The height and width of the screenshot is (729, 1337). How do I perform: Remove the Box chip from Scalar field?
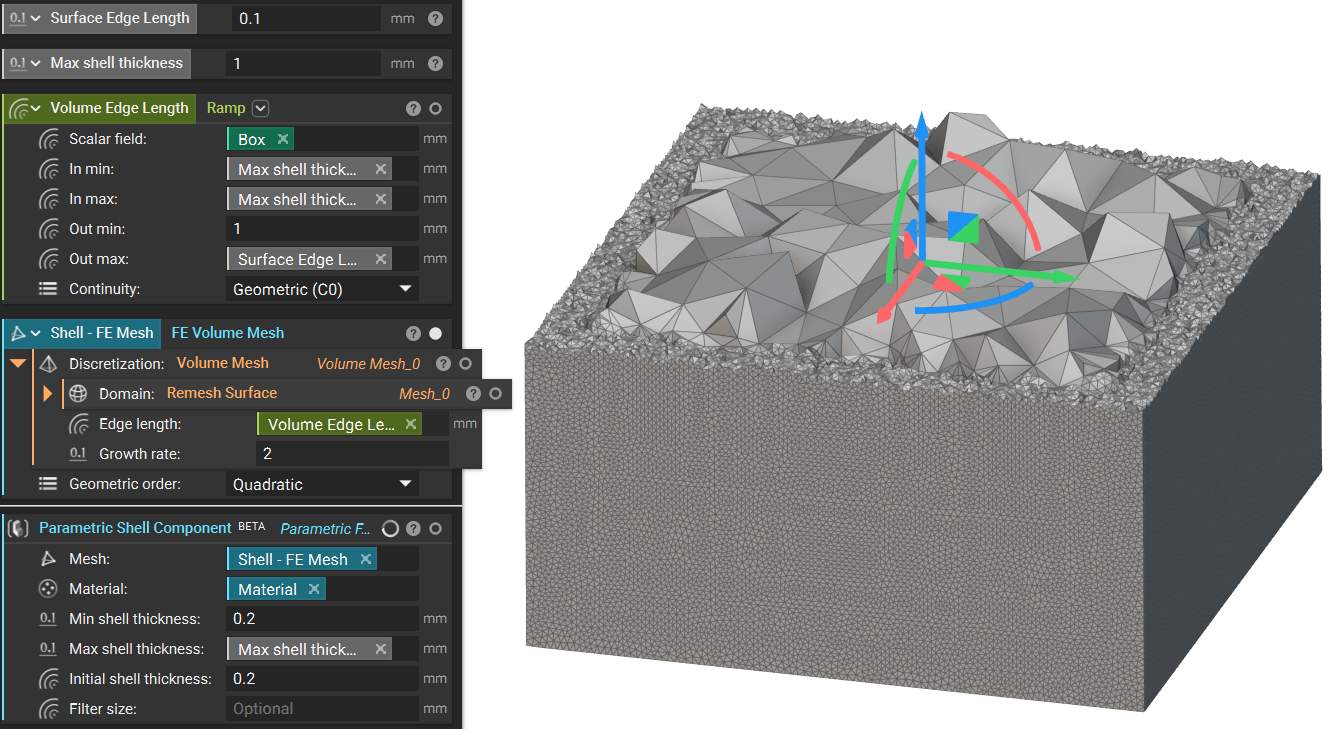pos(283,139)
